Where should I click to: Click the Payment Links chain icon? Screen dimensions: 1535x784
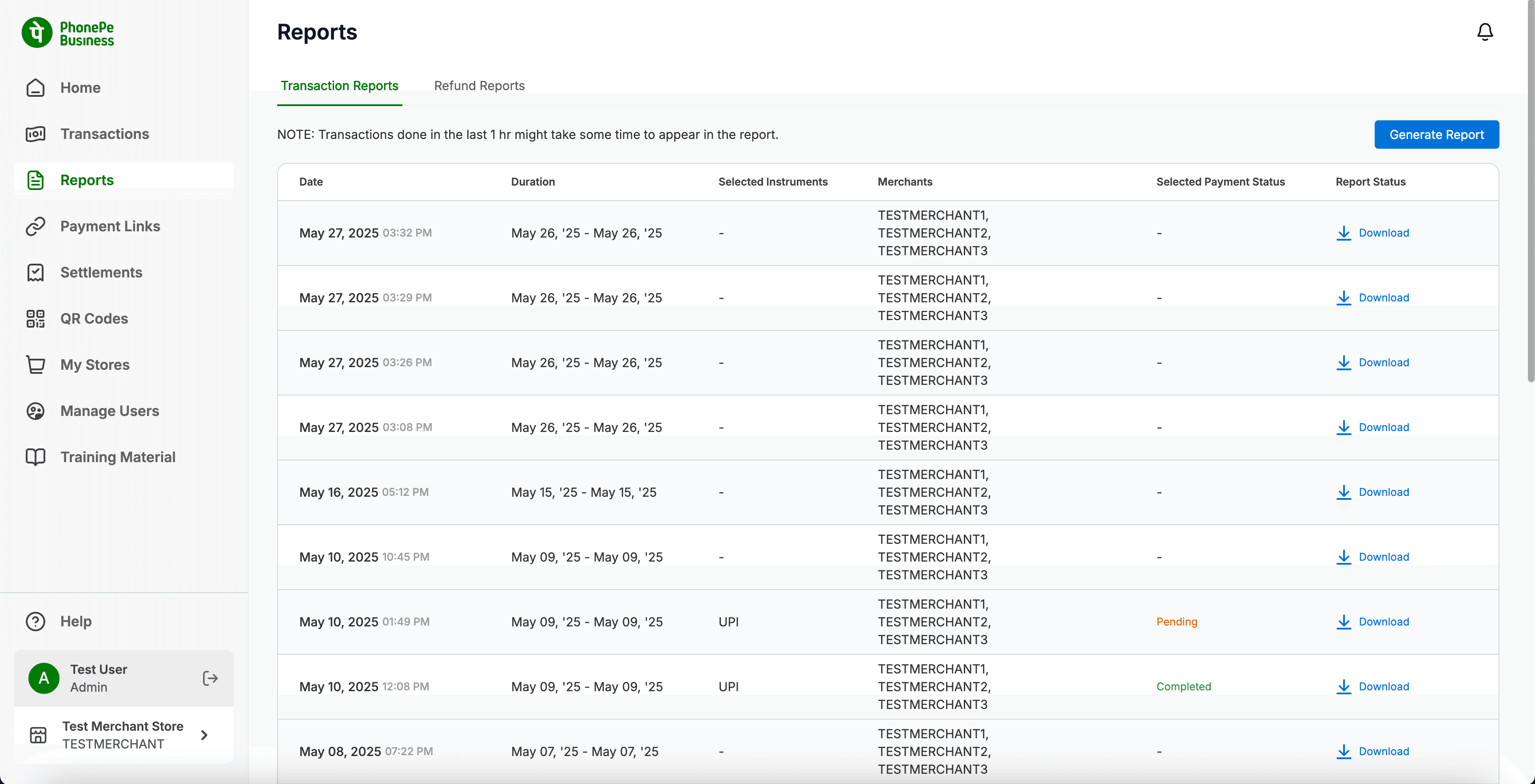pyautogui.click(x=35, y=226)
